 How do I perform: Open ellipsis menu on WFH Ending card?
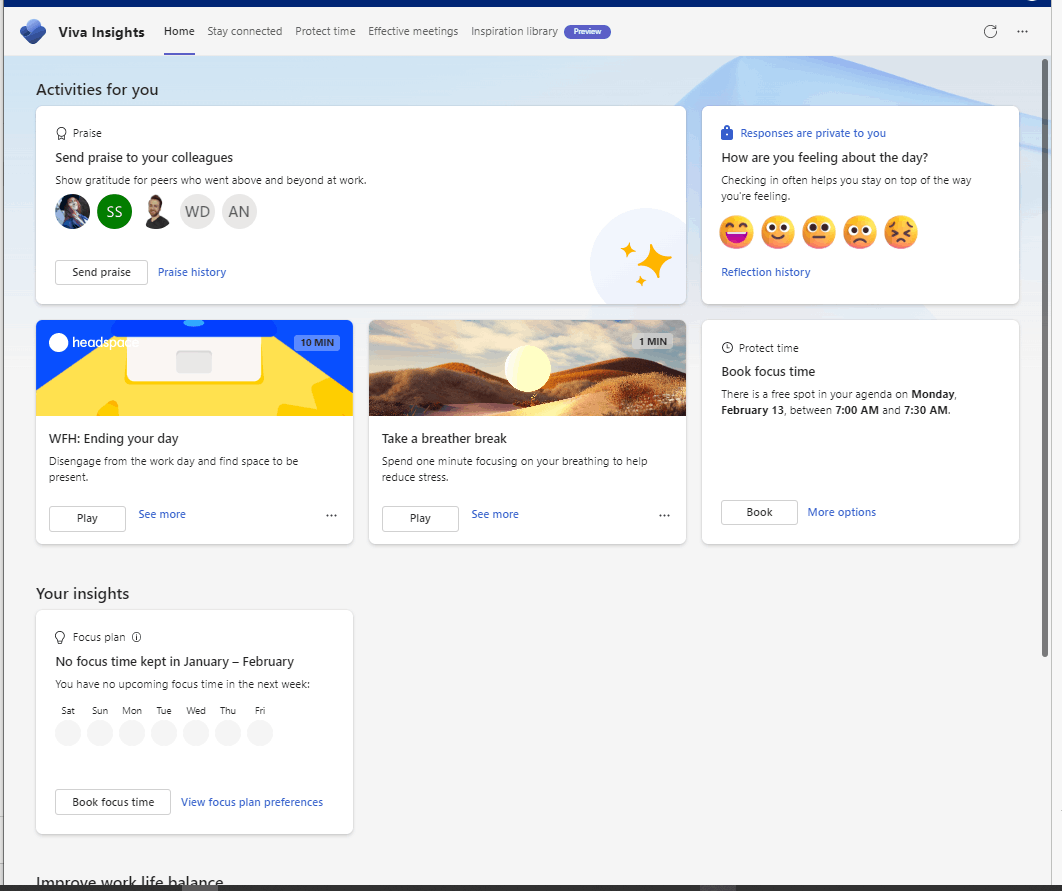331,515
